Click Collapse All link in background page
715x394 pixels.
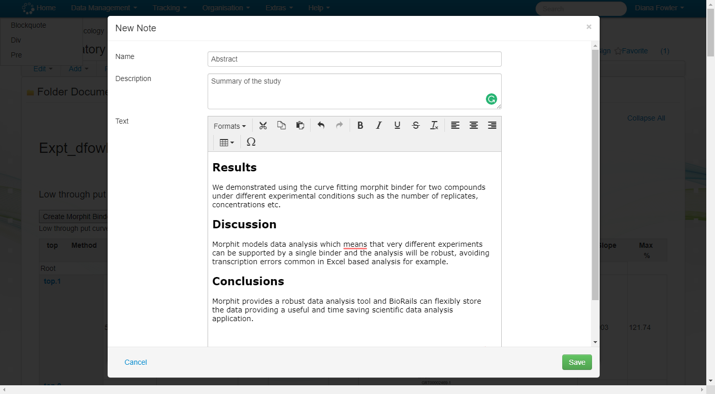(646, 118)
